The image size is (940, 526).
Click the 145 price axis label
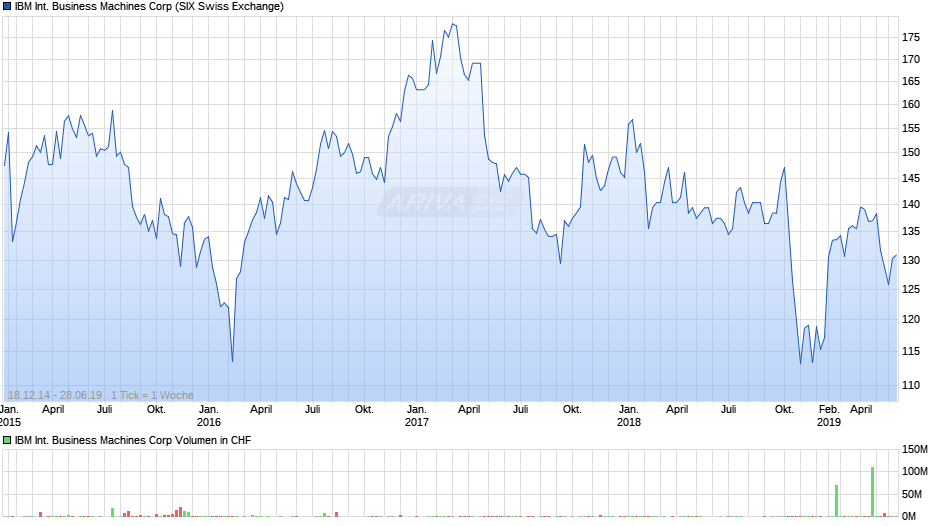tap(911, 178)
